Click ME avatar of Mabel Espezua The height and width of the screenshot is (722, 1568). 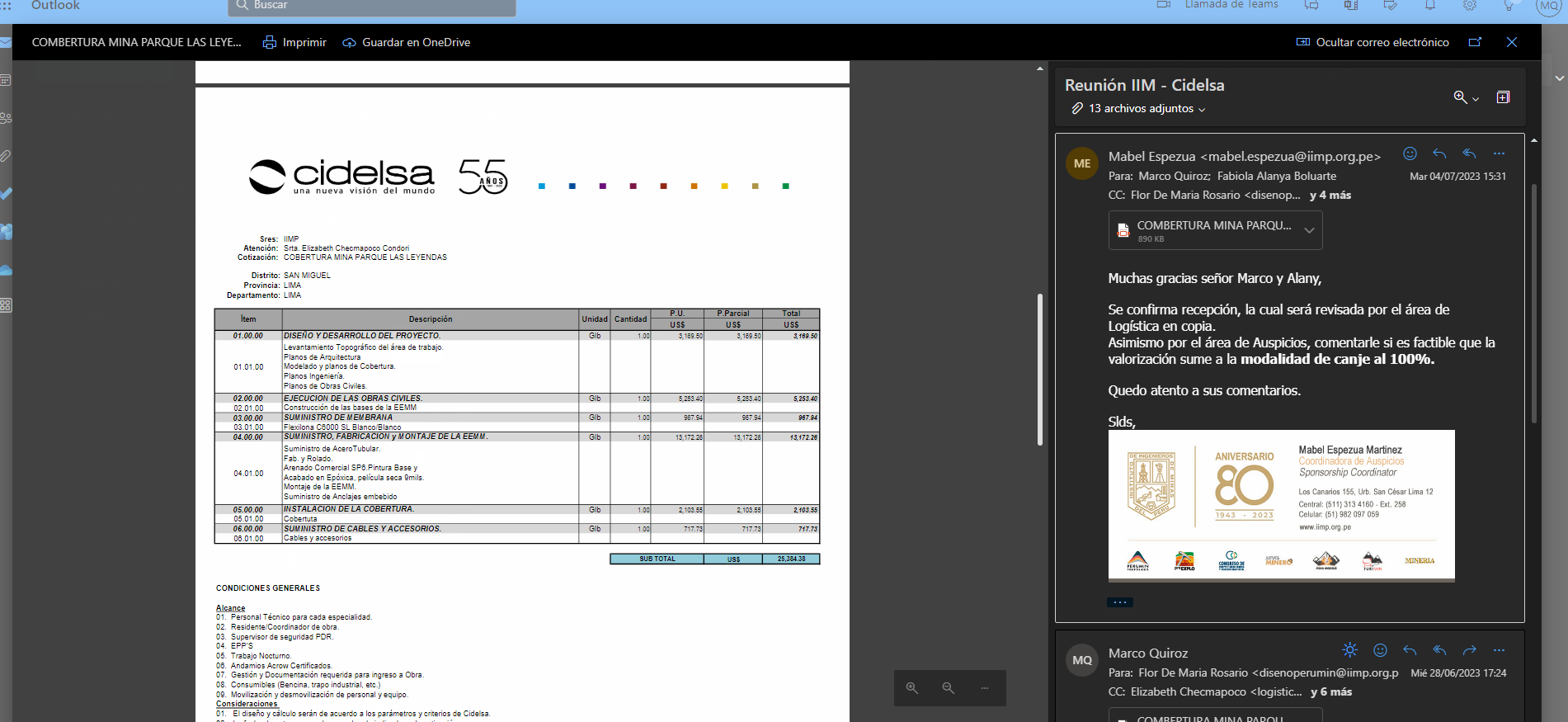point(1082,163)
